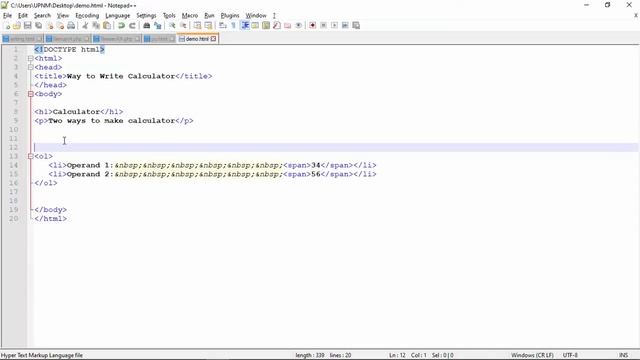Open the View menu
The height and width of the screenshot is (360, 640).
(62, 16)
